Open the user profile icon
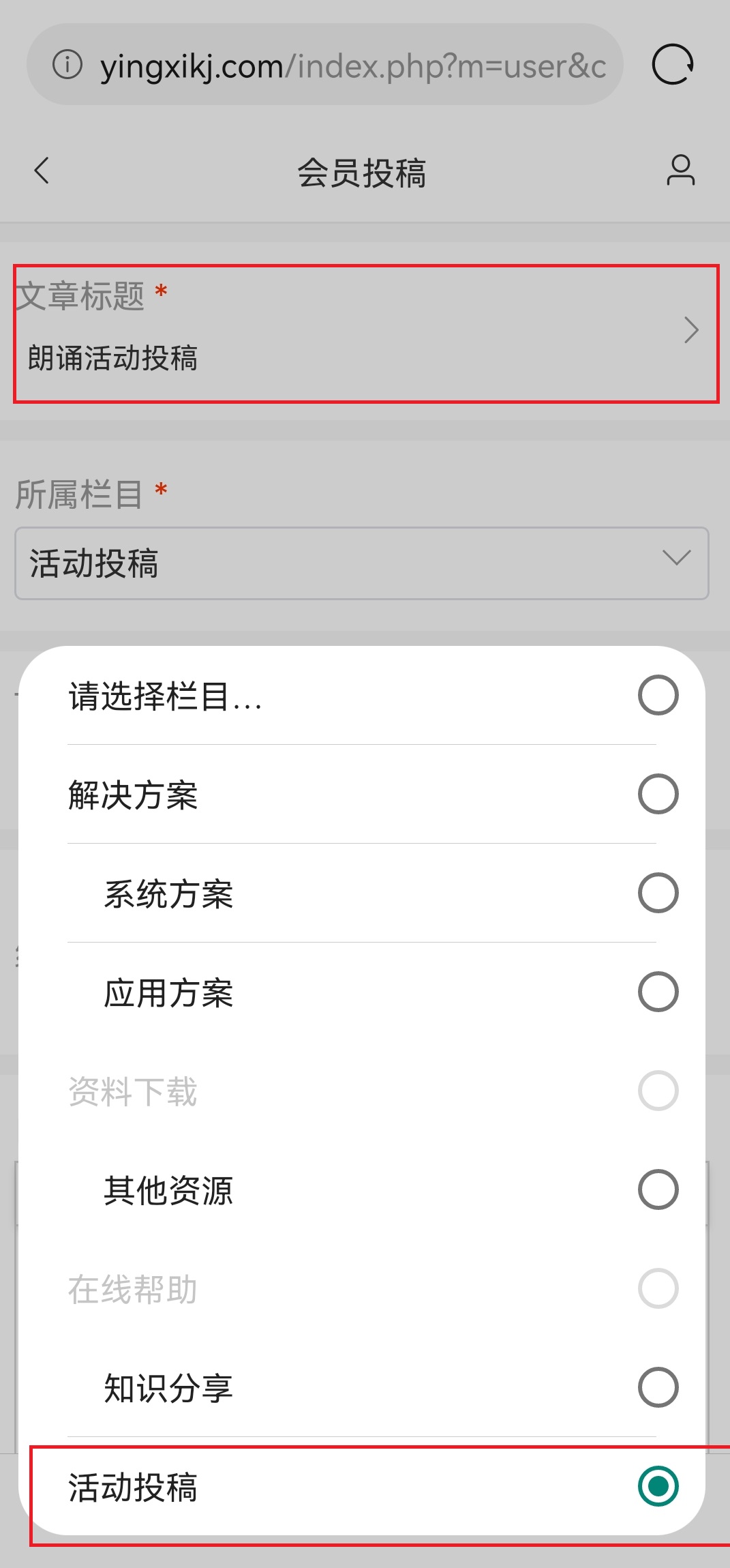 (x=680, y=171)
